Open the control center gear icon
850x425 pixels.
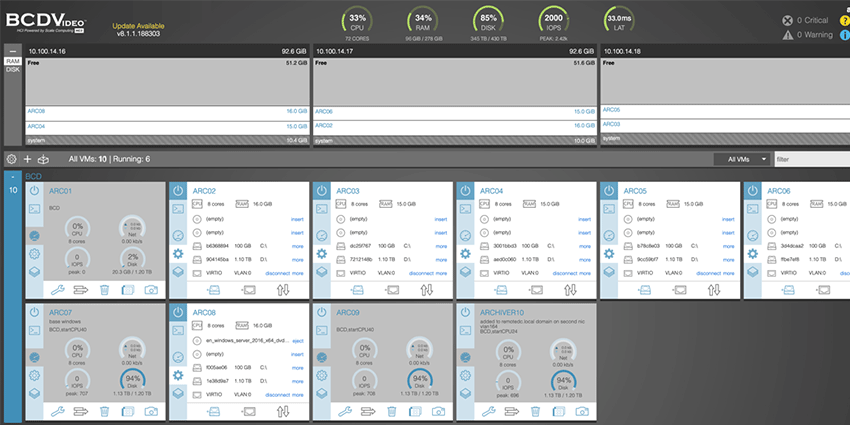pyautogui.click(x=11, y=159)
